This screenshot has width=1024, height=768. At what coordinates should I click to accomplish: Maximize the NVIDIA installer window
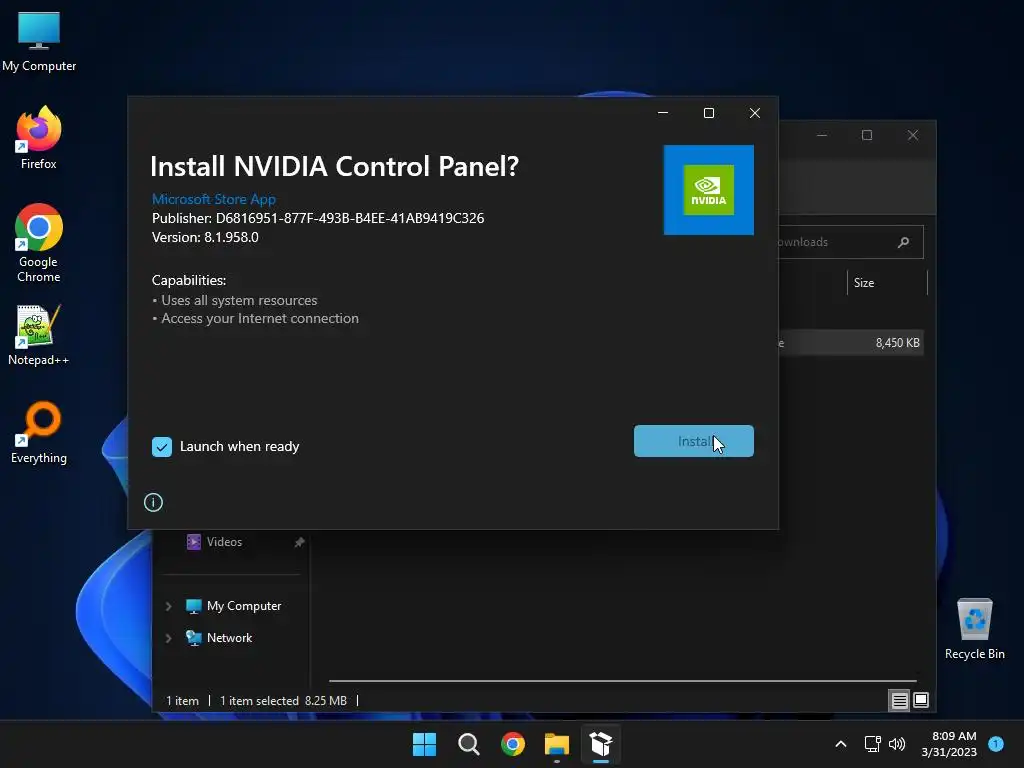click(709, 113)
